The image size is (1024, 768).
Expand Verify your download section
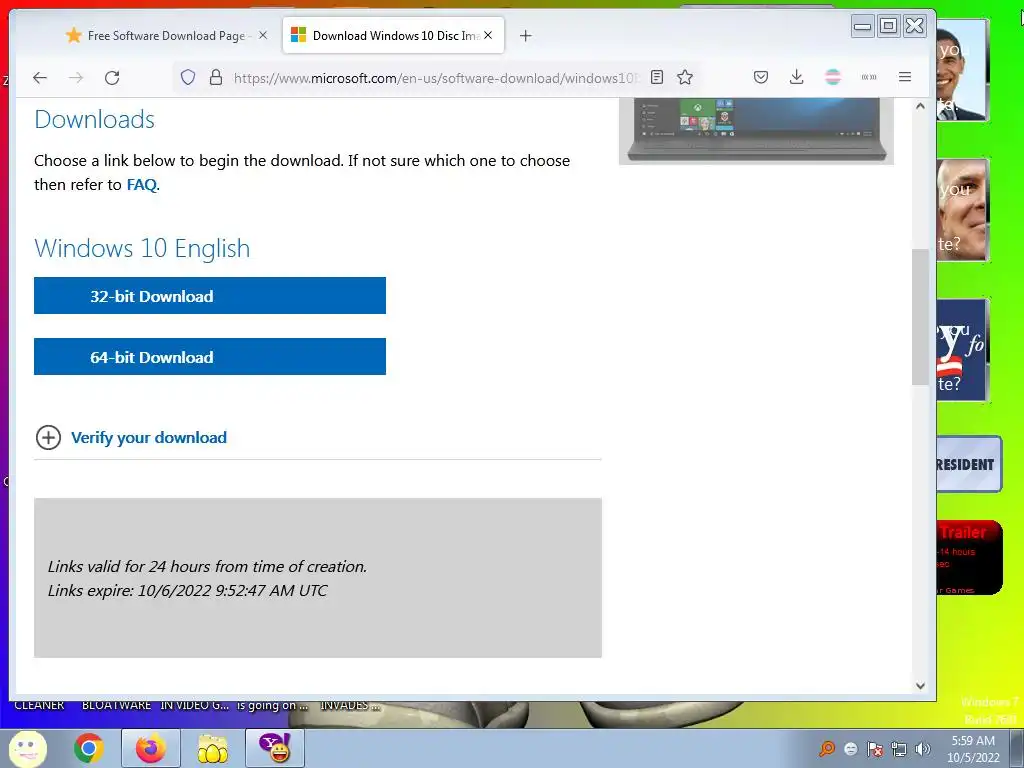48,438
